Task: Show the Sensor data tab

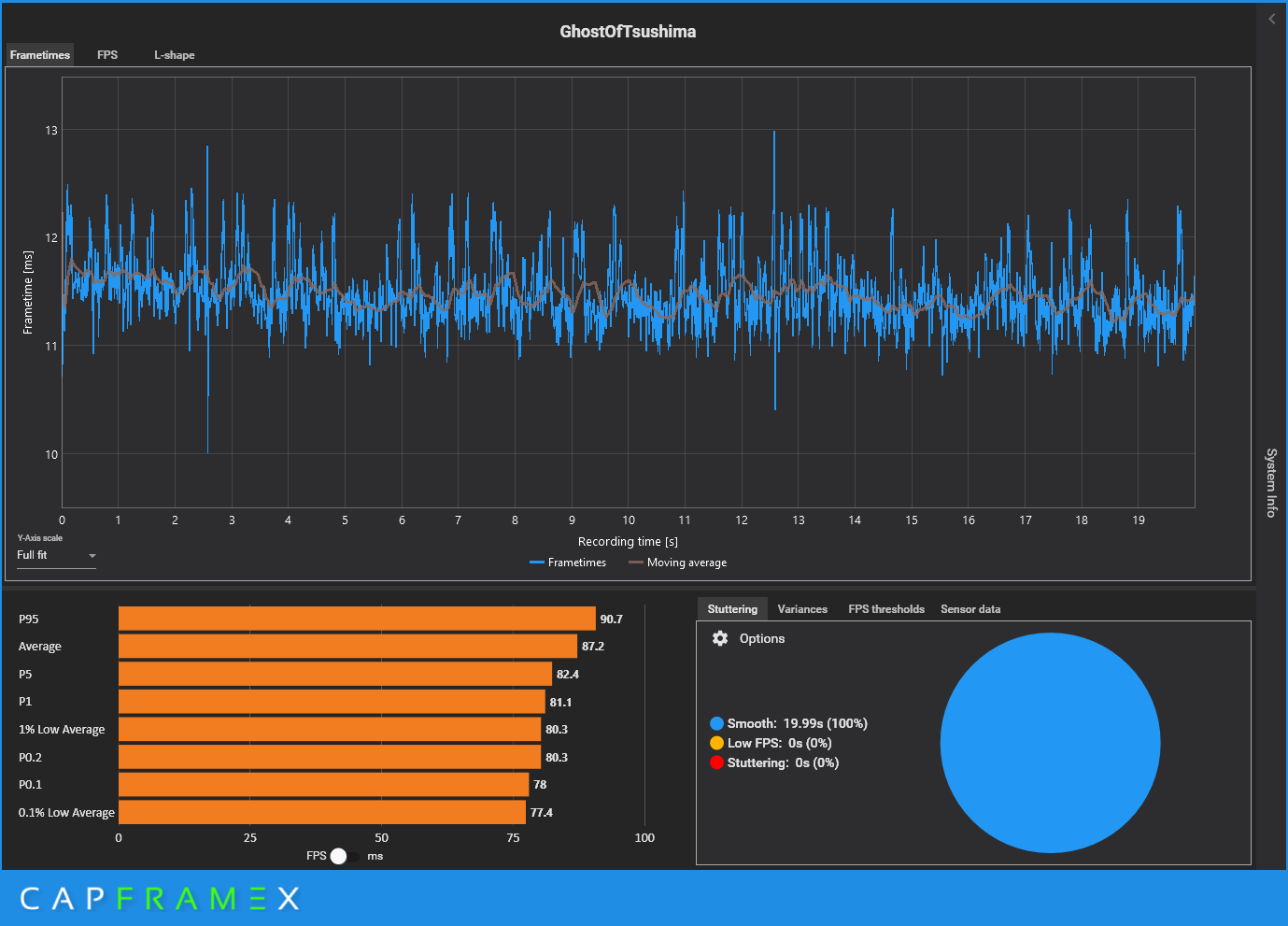Action: point(970,609)
